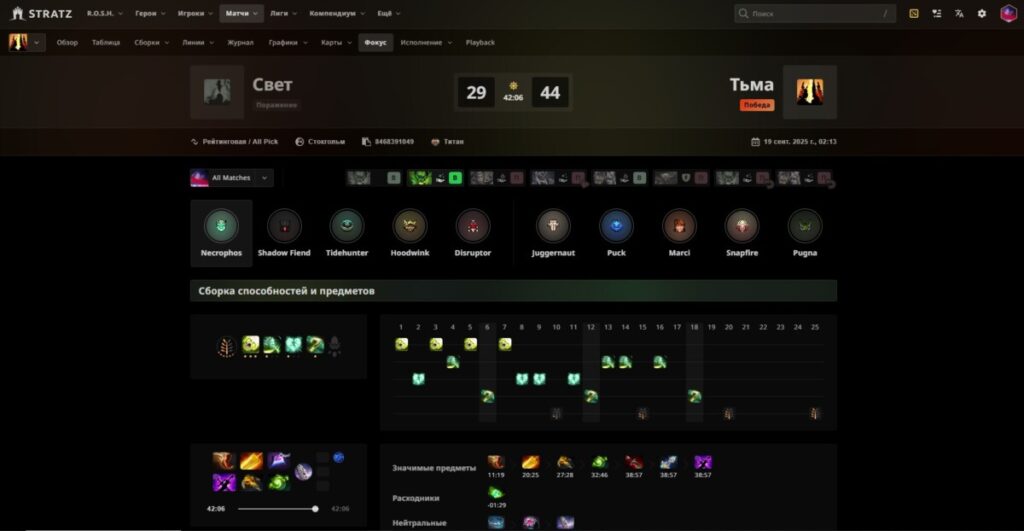The image size is (1024, 531).
Task: Open the settings gear in top bar
Action: [982, 14]
